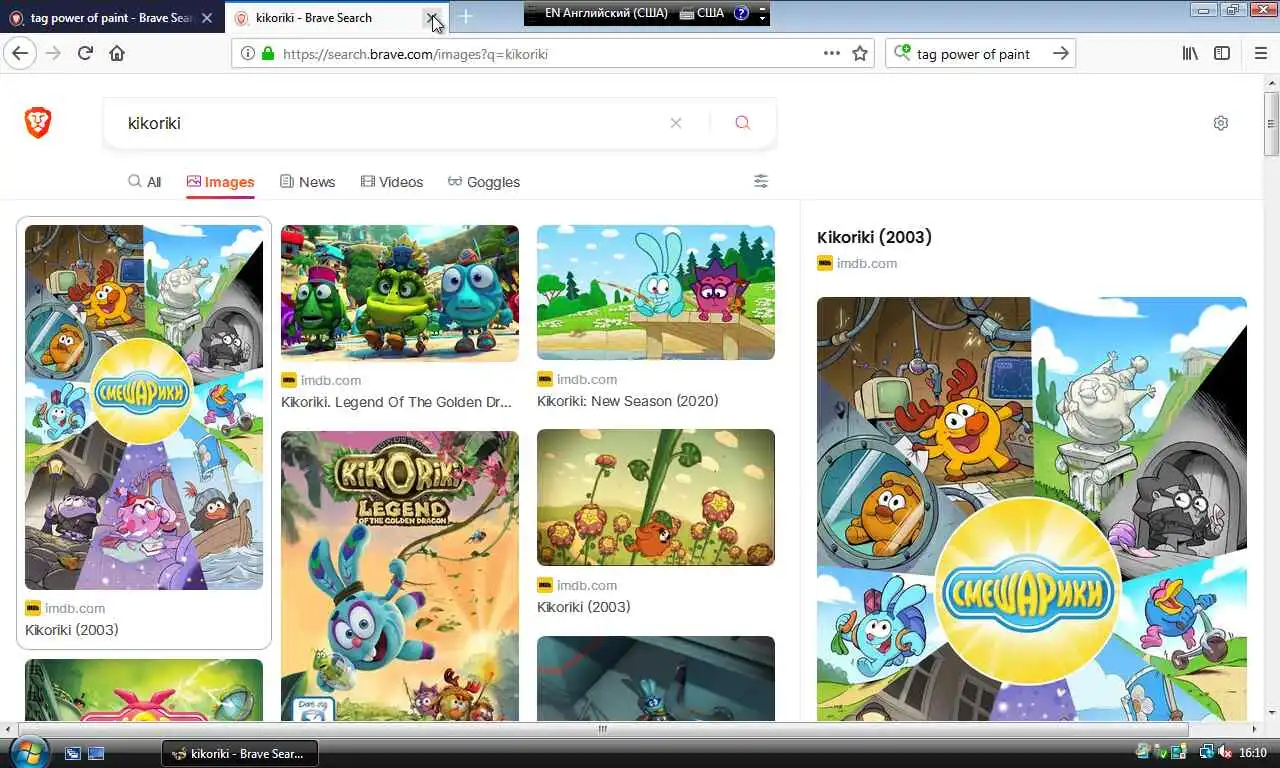1280x768 pixels.
Task: Click the tray volume icon
Action: [x=1225, y=752]
